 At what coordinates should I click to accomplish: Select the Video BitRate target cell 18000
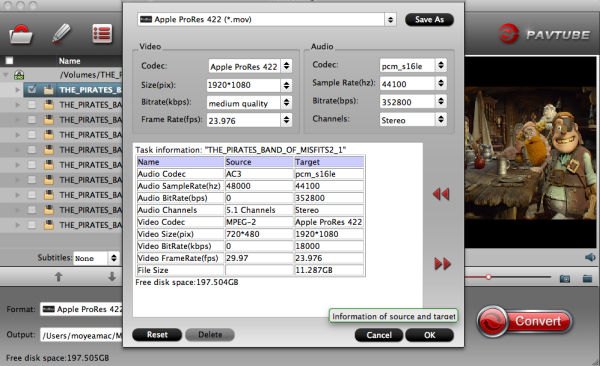329,246
